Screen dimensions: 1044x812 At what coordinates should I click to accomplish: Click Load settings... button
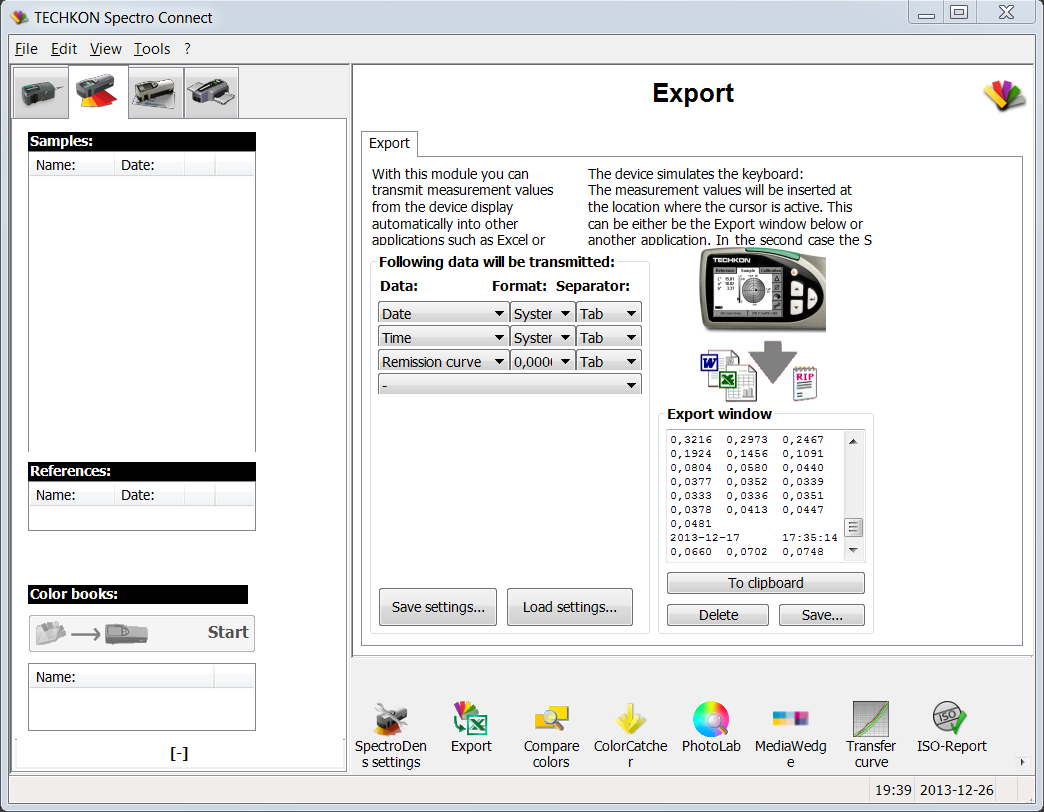click(570, 607)
